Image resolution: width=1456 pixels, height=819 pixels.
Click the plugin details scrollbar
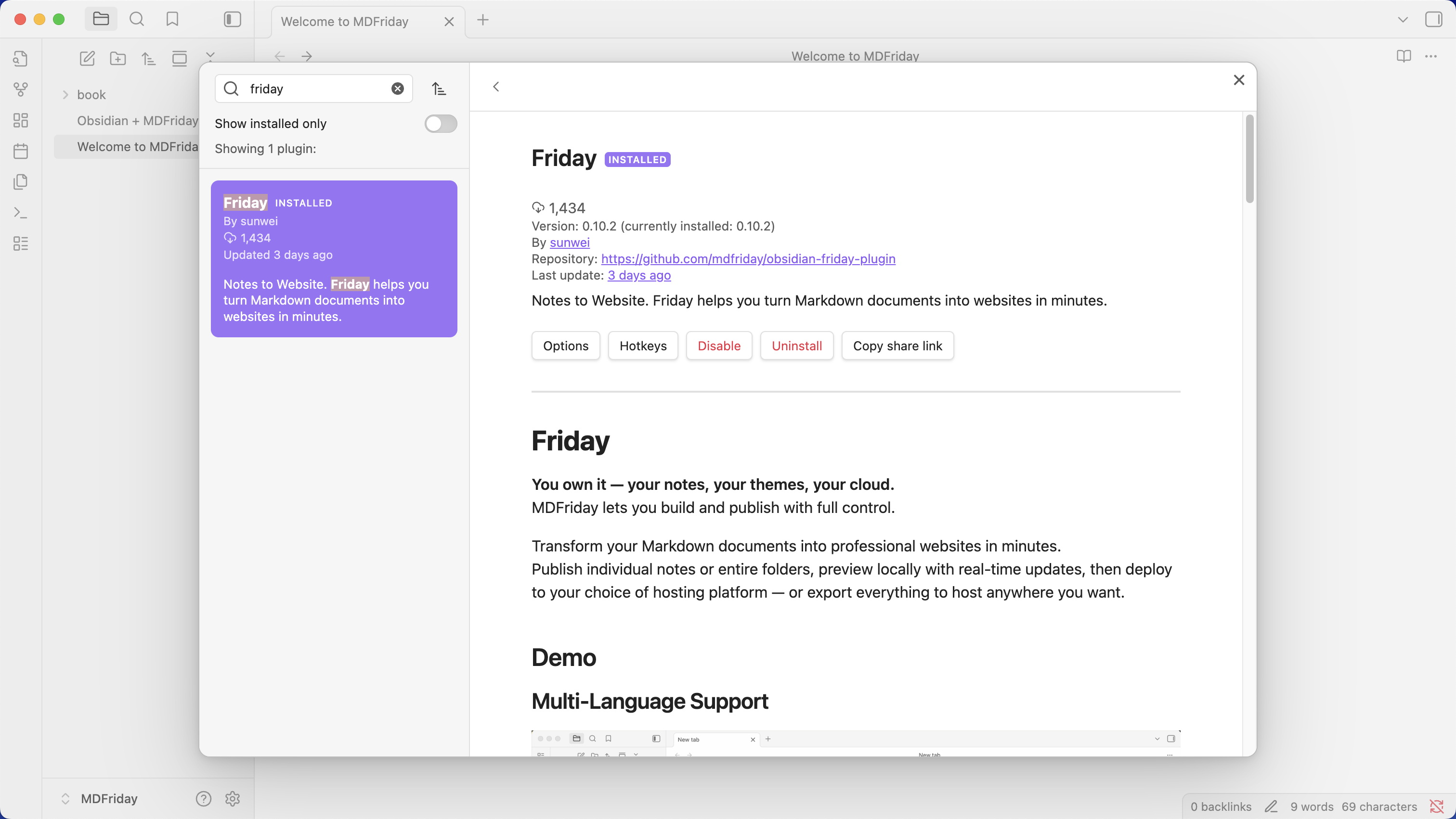(x=1250, y=159)
